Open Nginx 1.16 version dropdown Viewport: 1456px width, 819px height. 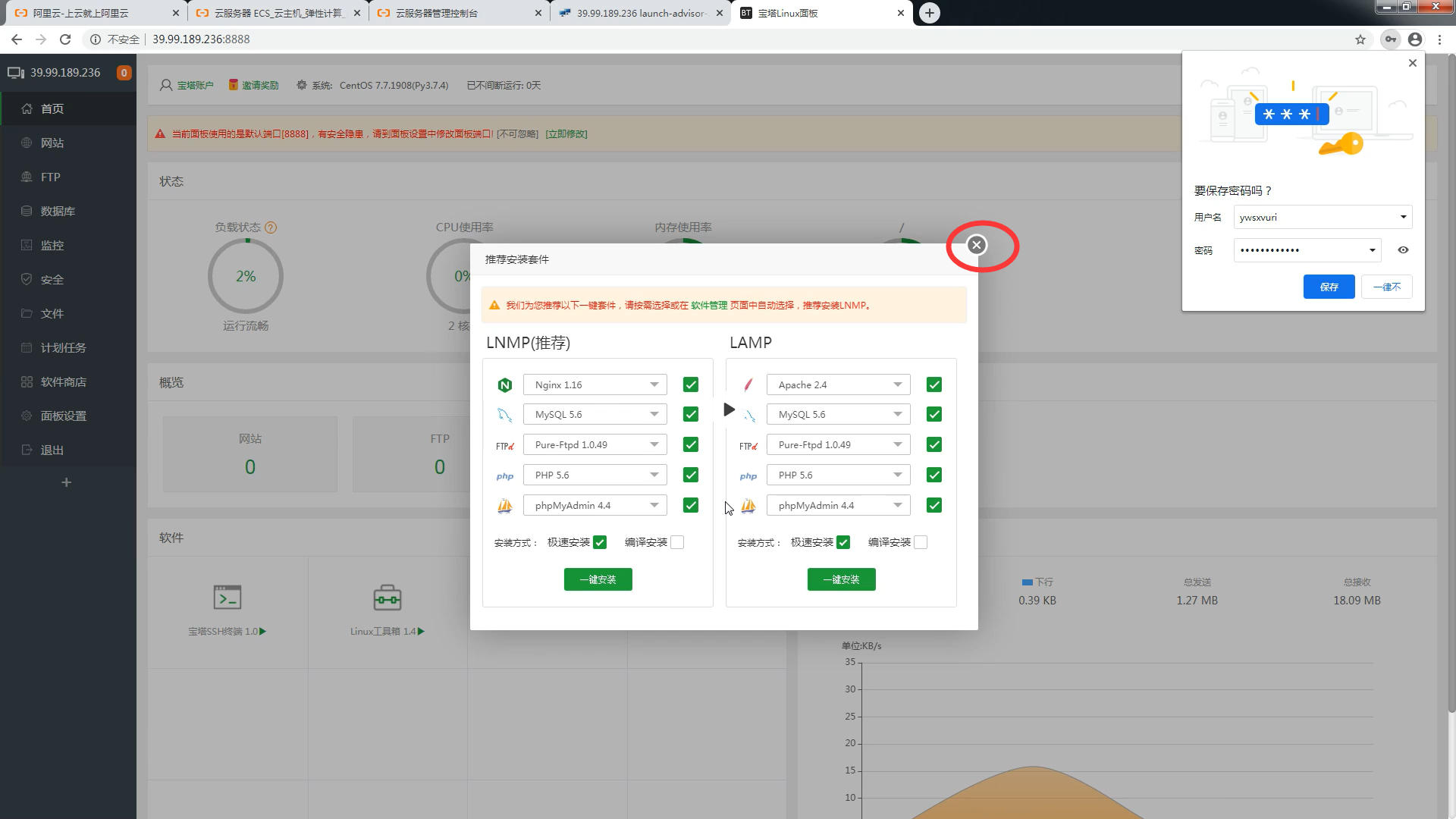click(595, 385)
